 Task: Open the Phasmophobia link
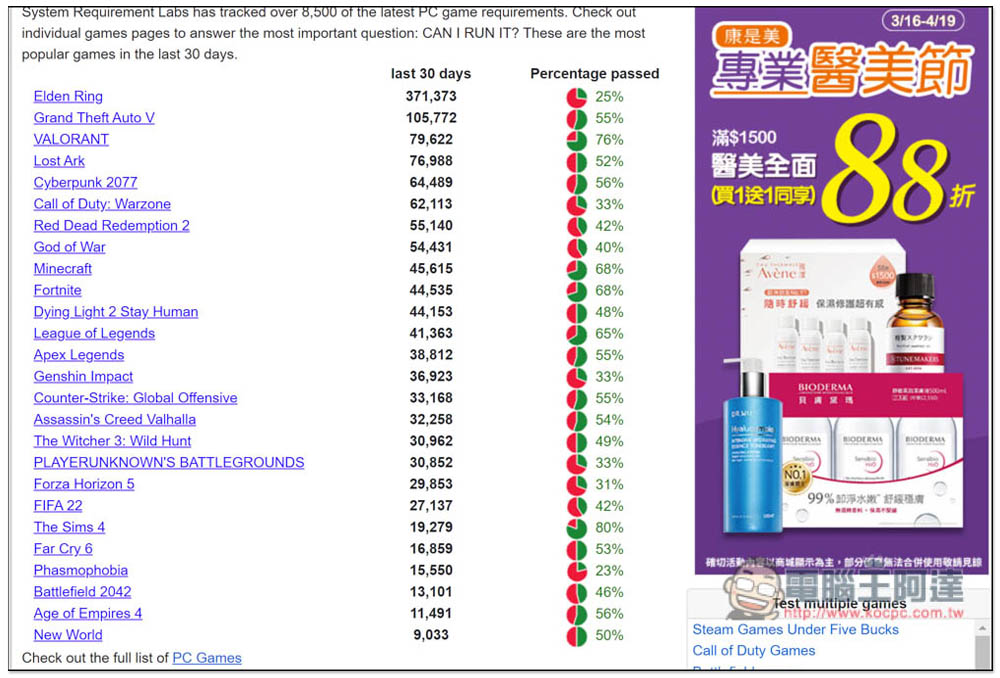coord(81,570)
